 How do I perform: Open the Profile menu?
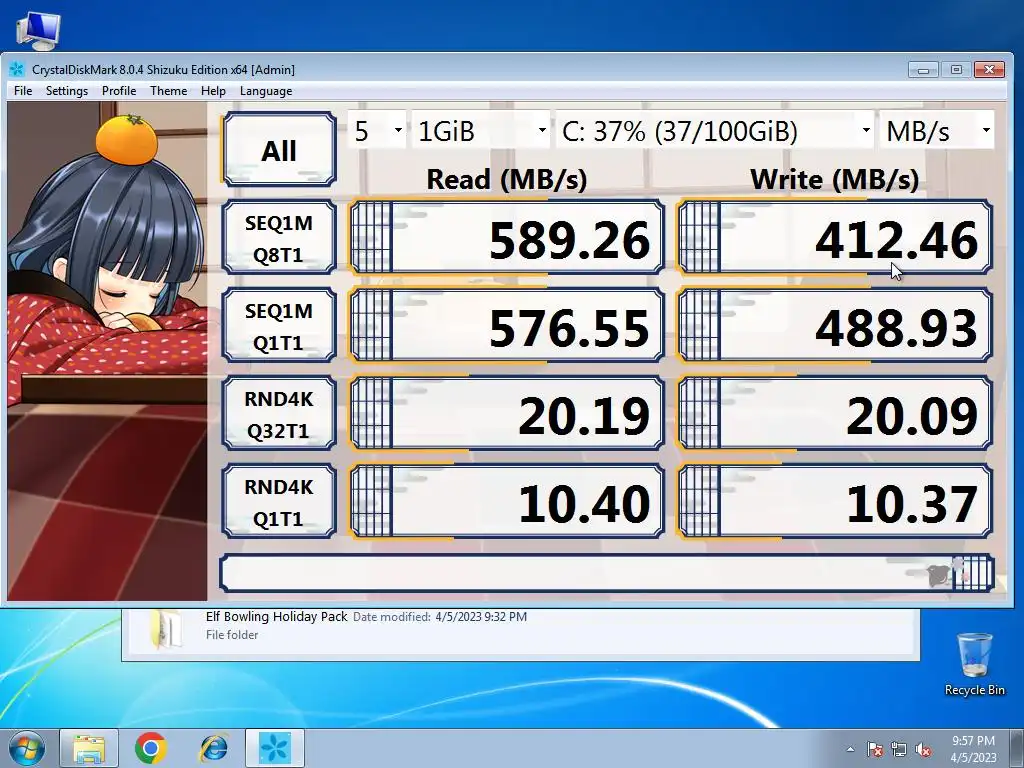pyautogui.click(x=119, y=91)
